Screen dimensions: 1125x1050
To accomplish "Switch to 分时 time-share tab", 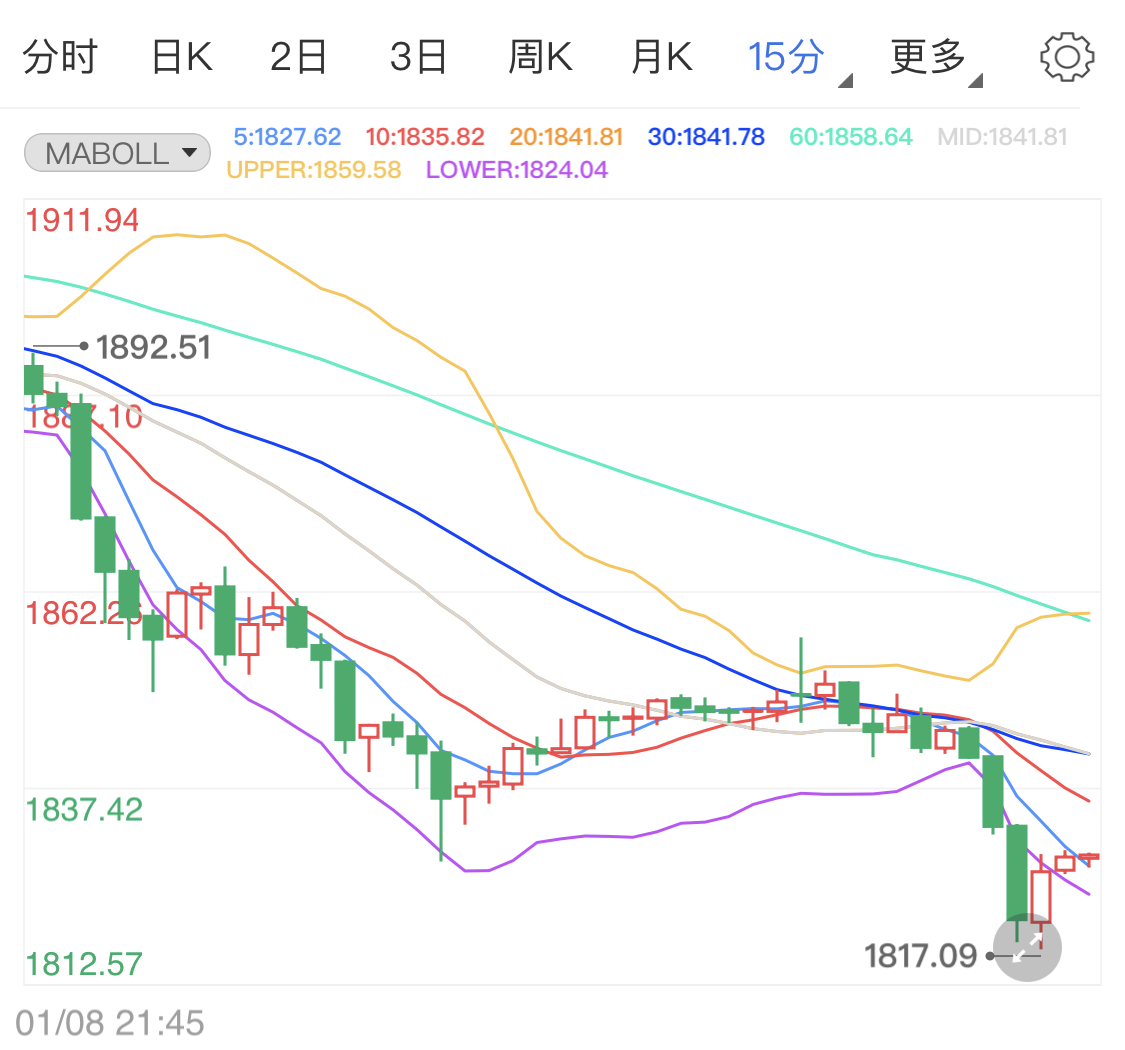I will point(60,57).
